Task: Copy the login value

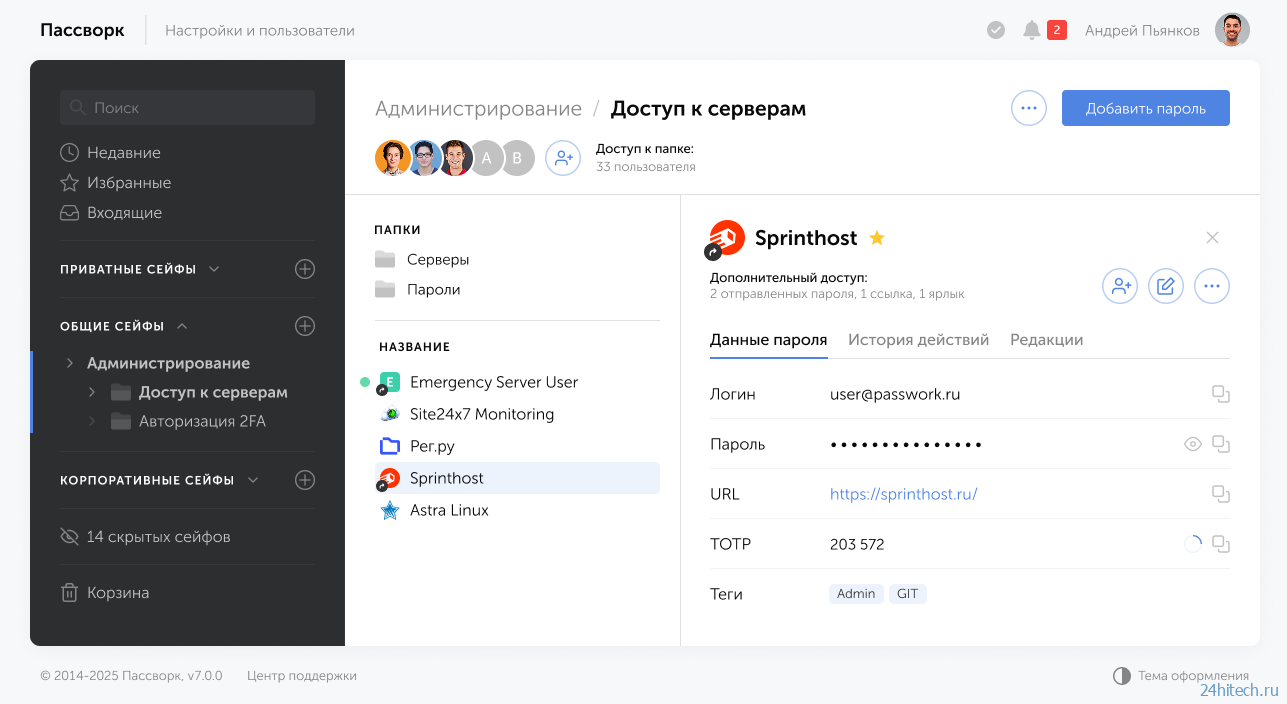Action: [1220, 394]
